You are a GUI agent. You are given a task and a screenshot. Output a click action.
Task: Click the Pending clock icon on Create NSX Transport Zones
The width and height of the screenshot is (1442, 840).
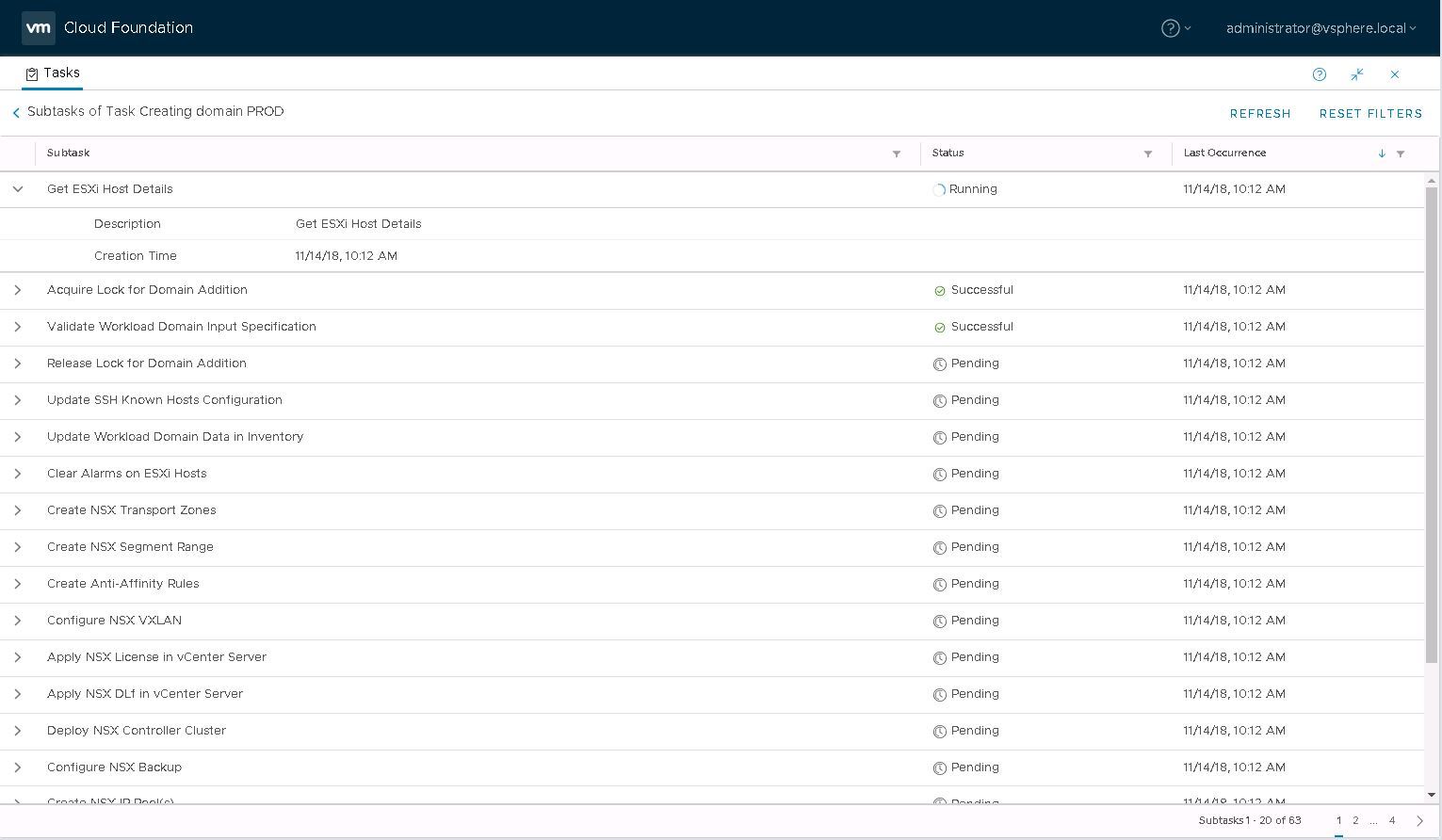click(939, 510)
